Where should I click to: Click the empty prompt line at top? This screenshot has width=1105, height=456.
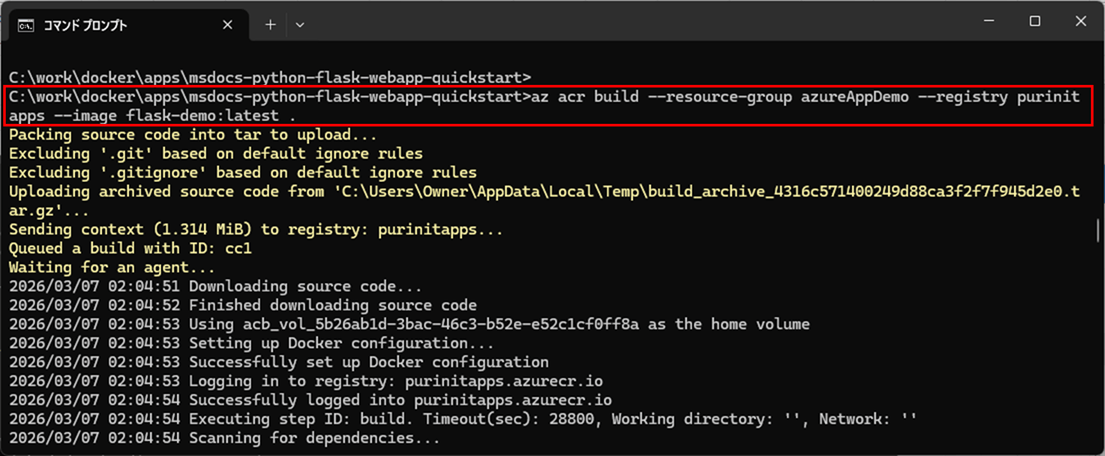tap(270, 77)
